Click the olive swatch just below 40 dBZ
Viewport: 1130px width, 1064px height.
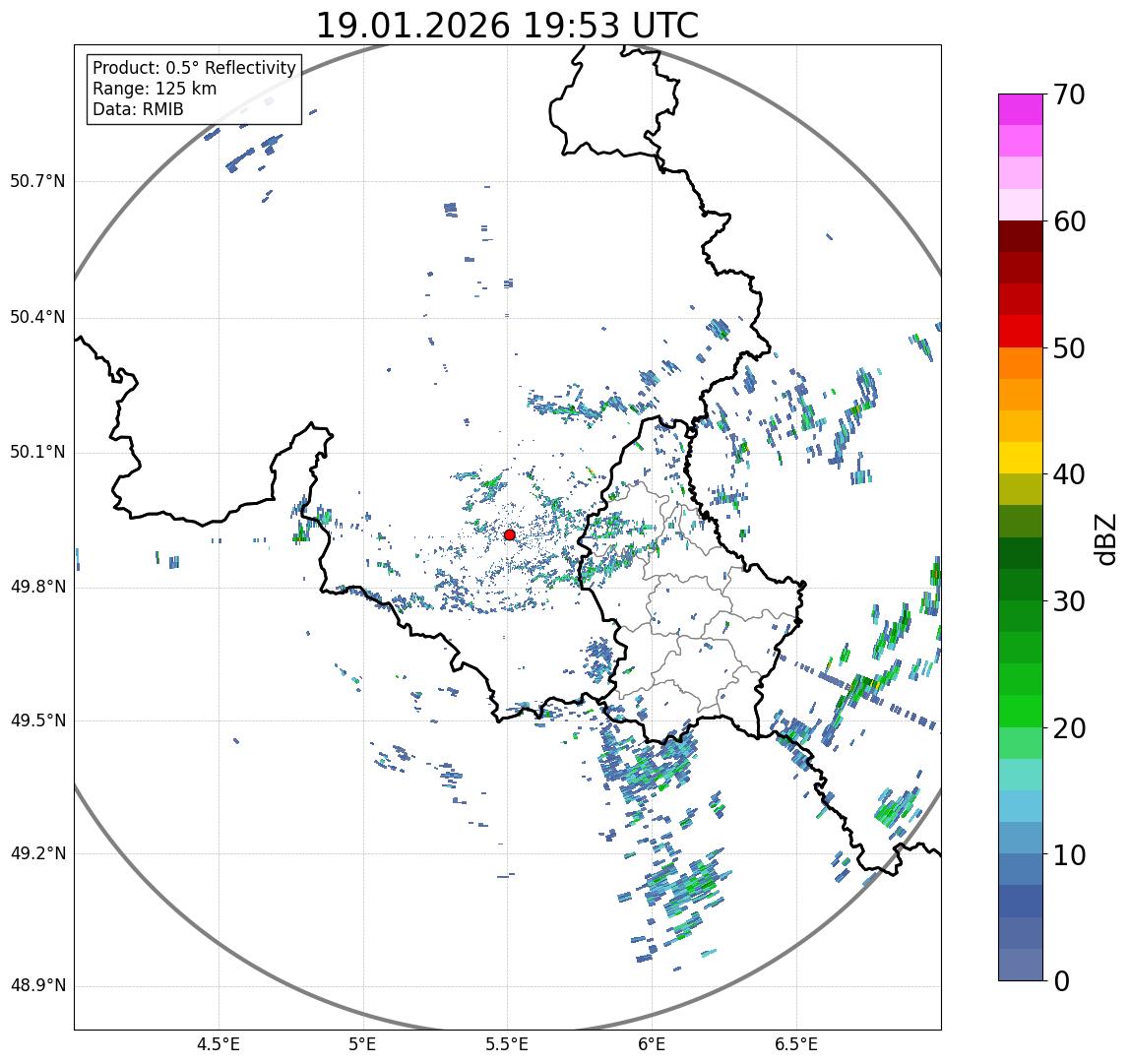point(1021,490)
